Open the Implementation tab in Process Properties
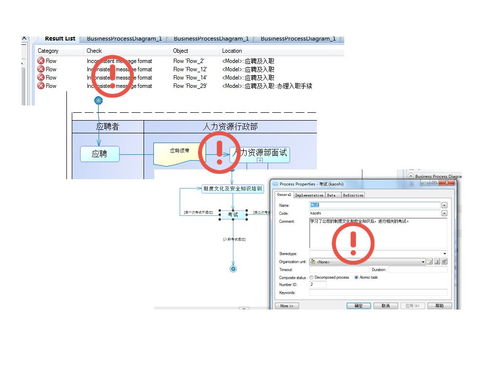This screenshot has height=375, width=500. click(309, 195)
